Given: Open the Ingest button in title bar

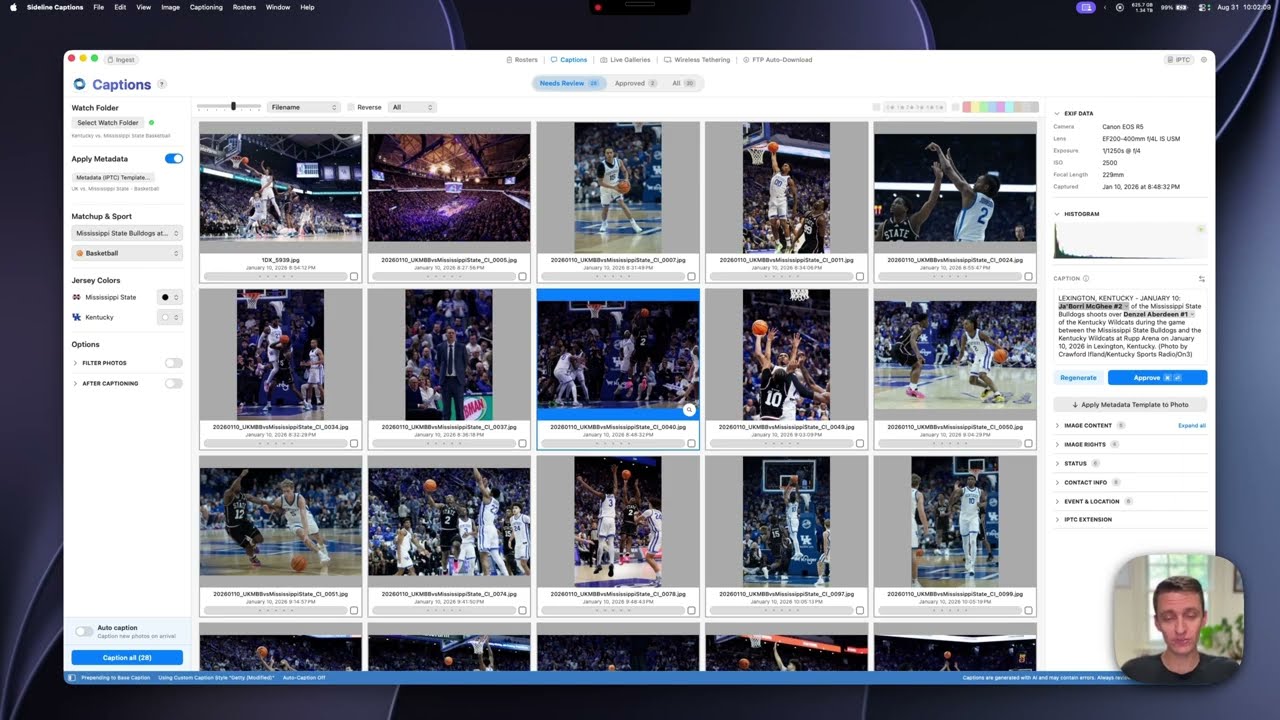Looking at the screenshot, I should point(121,60).
